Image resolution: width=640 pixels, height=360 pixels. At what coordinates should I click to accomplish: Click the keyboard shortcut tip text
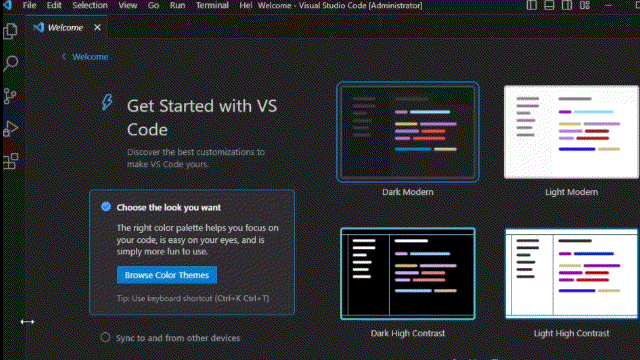pyautogui.click(x=193, y=298)
